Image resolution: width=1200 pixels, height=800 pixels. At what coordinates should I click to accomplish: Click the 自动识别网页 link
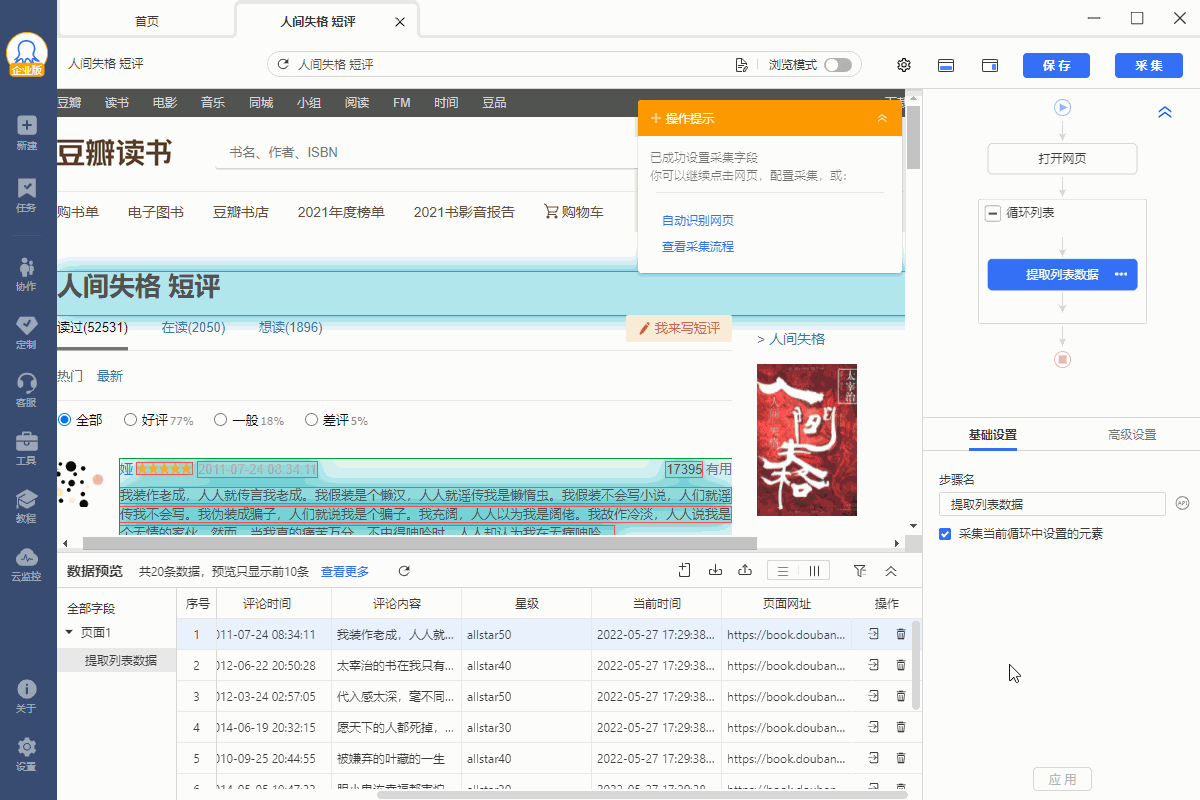click(x=698, y=220)
